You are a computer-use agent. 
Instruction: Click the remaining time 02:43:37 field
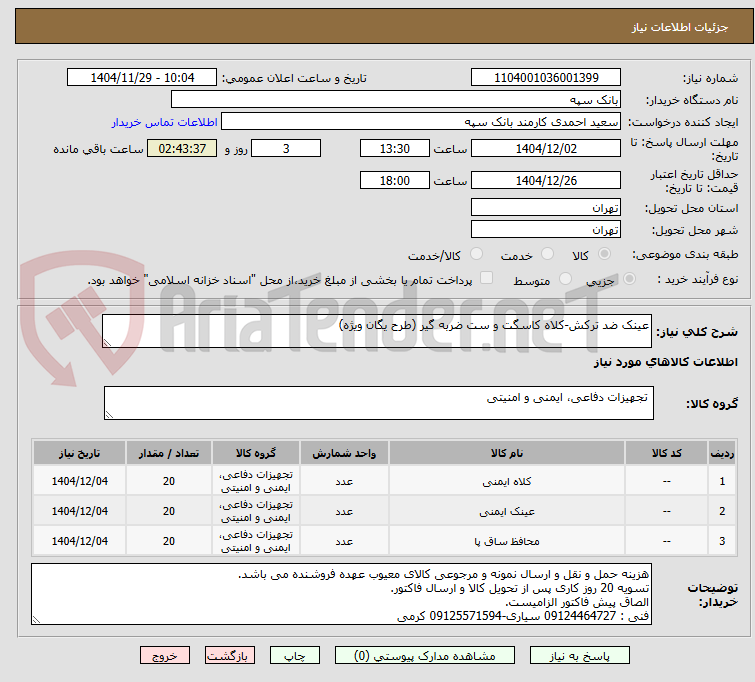coord(182,148)
